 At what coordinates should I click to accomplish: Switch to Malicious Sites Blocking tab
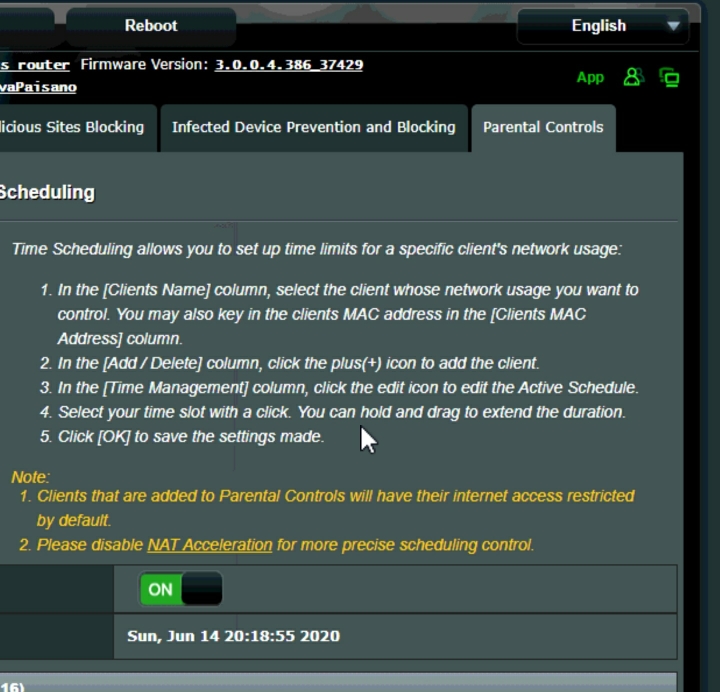[x=76, y=128]
